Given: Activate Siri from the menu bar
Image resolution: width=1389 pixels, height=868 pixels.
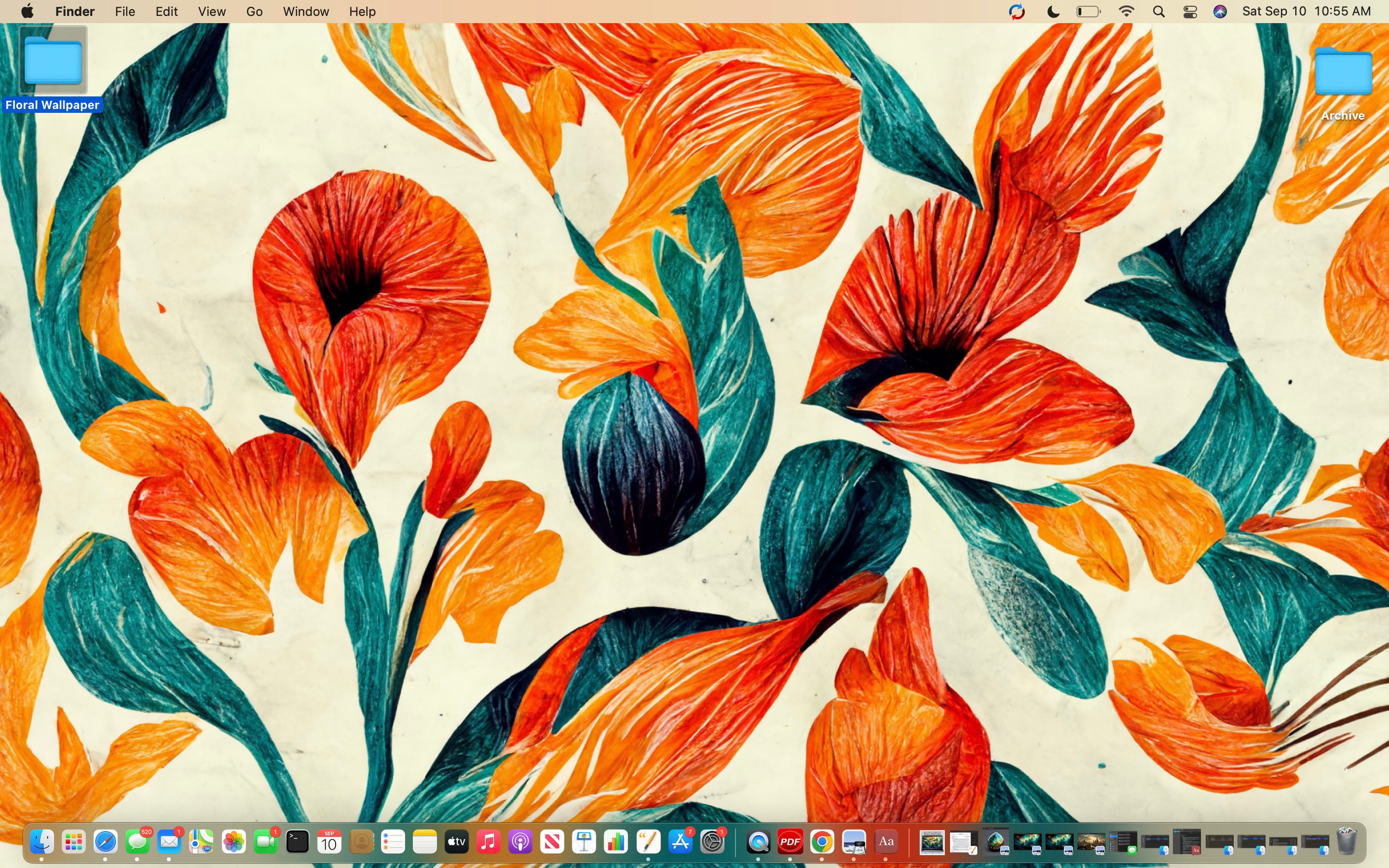Looking at the screenshot, I should coord(1220,11).
